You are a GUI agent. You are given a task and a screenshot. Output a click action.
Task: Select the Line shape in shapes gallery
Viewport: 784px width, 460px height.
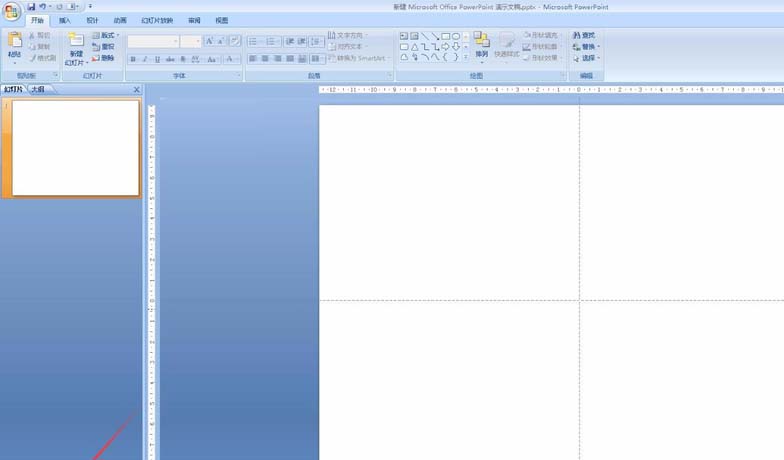425,36
